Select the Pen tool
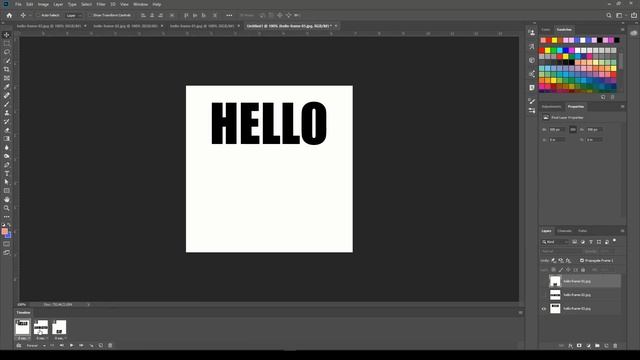This screenshot has height=360, width=640. pyautogui.click(x=7, y=165)
